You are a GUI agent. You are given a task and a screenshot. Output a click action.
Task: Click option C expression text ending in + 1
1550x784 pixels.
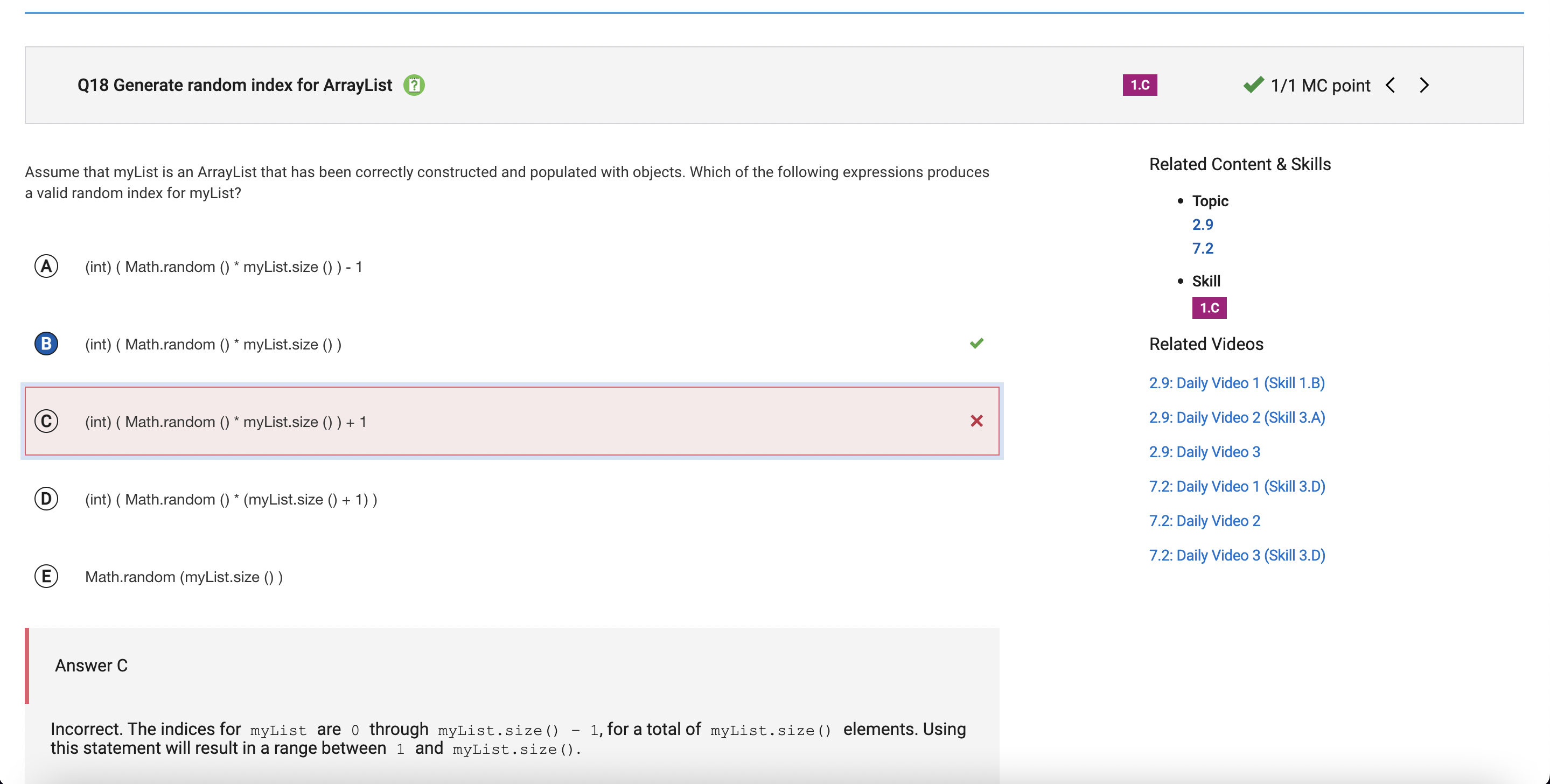226,422
